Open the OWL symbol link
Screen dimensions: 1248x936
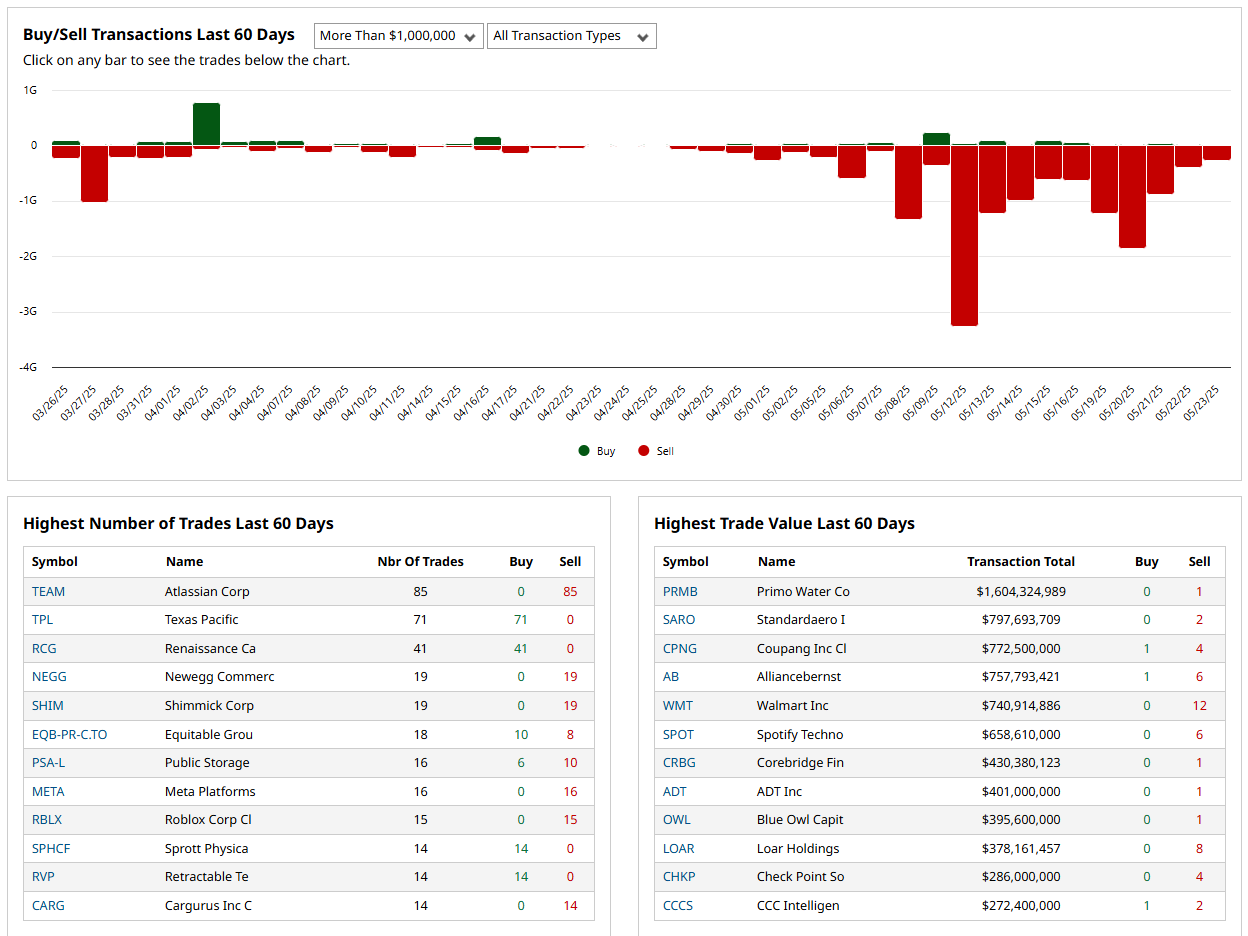677,819
